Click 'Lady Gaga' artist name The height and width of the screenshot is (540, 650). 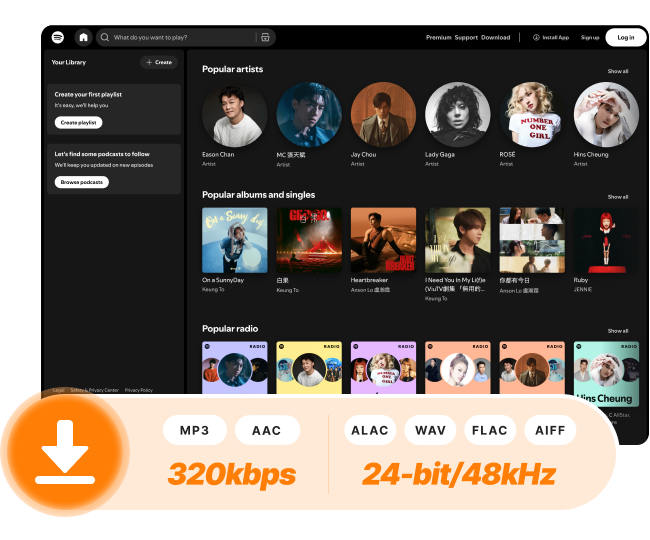(440, 155)
